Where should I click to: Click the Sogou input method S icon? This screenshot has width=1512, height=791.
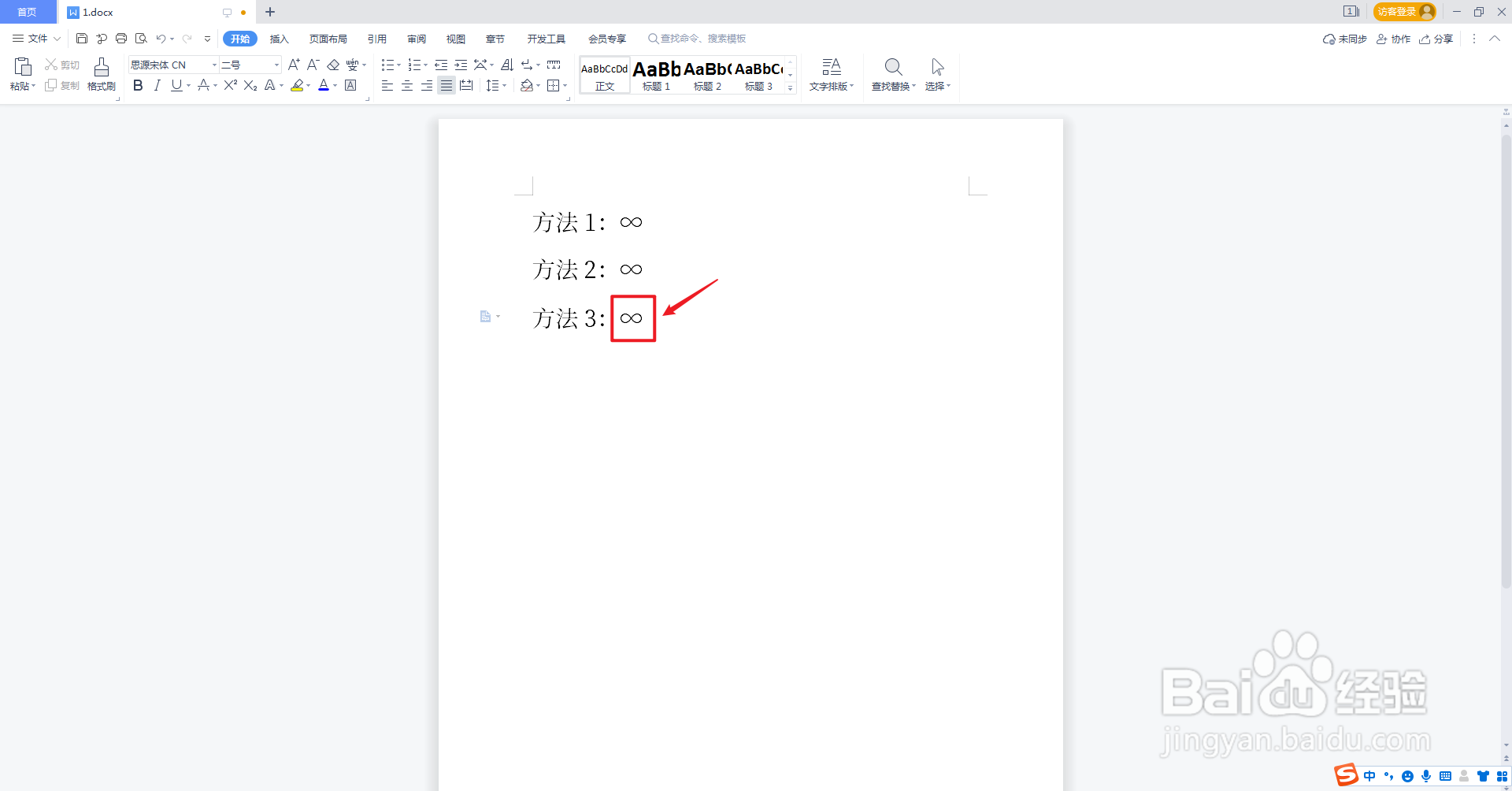[x=1347, y=775]
